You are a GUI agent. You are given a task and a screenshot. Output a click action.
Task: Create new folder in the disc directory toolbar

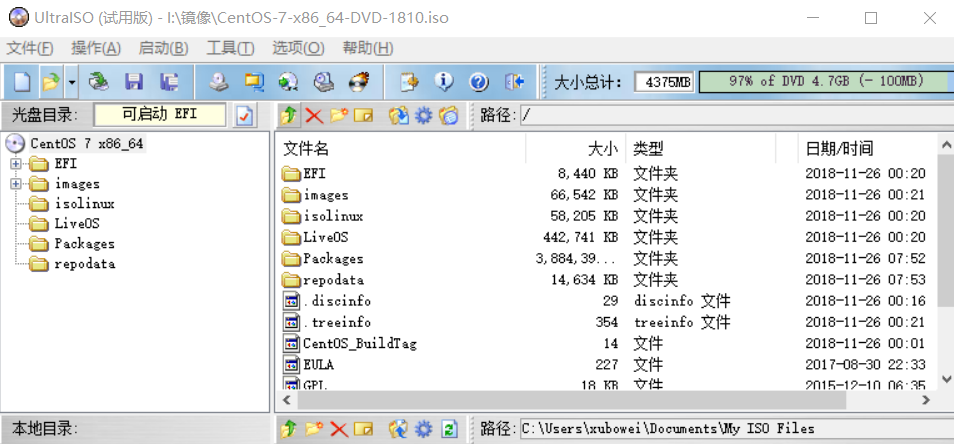(339, 116)
